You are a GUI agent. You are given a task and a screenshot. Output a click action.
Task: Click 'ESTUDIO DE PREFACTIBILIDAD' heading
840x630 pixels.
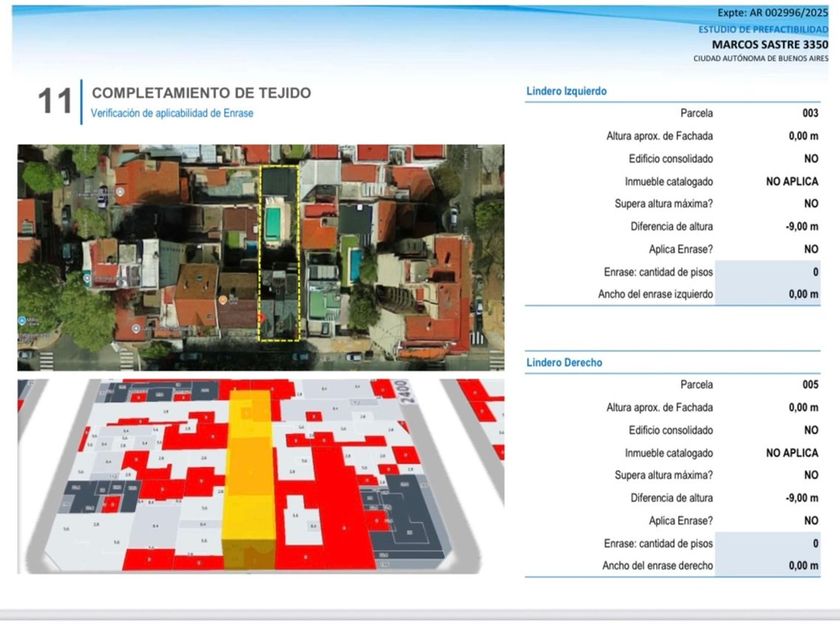763,29
